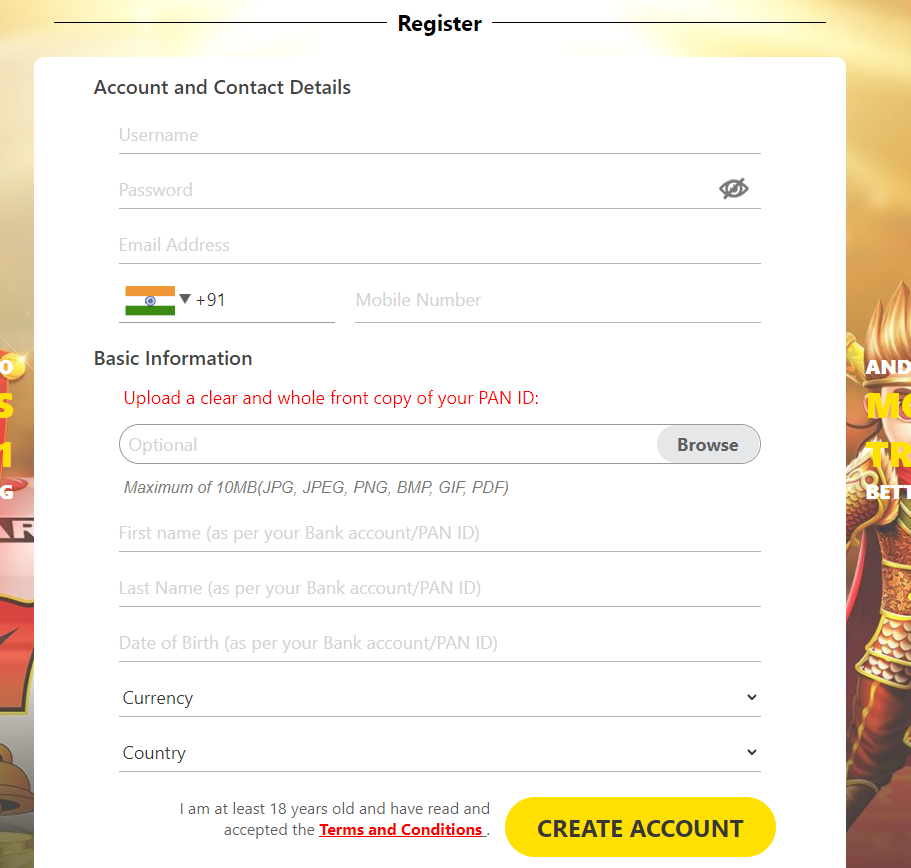This screenshot has height=868, width=911.
Task: Select the Last Name input field
Action: [x=440, y=589]
